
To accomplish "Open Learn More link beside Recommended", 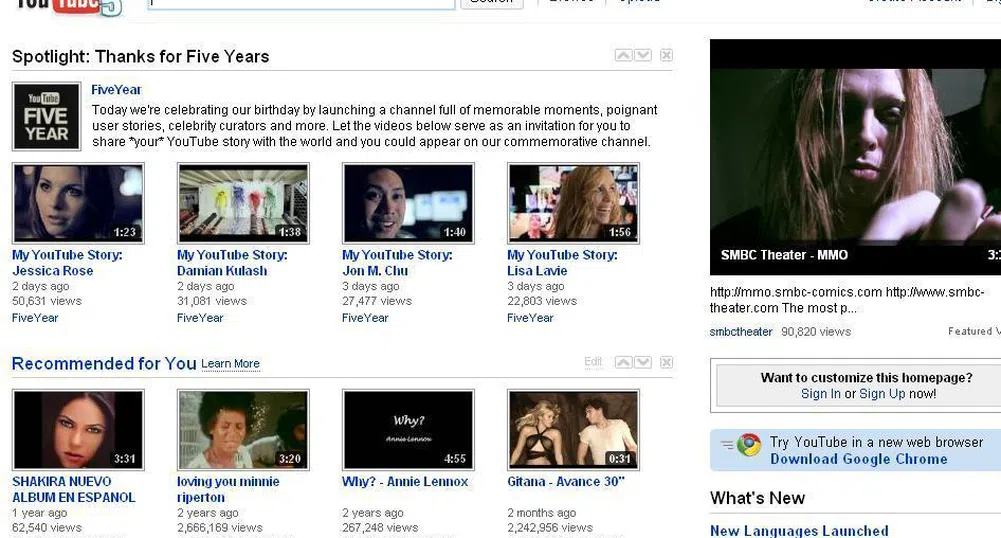I will point(230,364).
